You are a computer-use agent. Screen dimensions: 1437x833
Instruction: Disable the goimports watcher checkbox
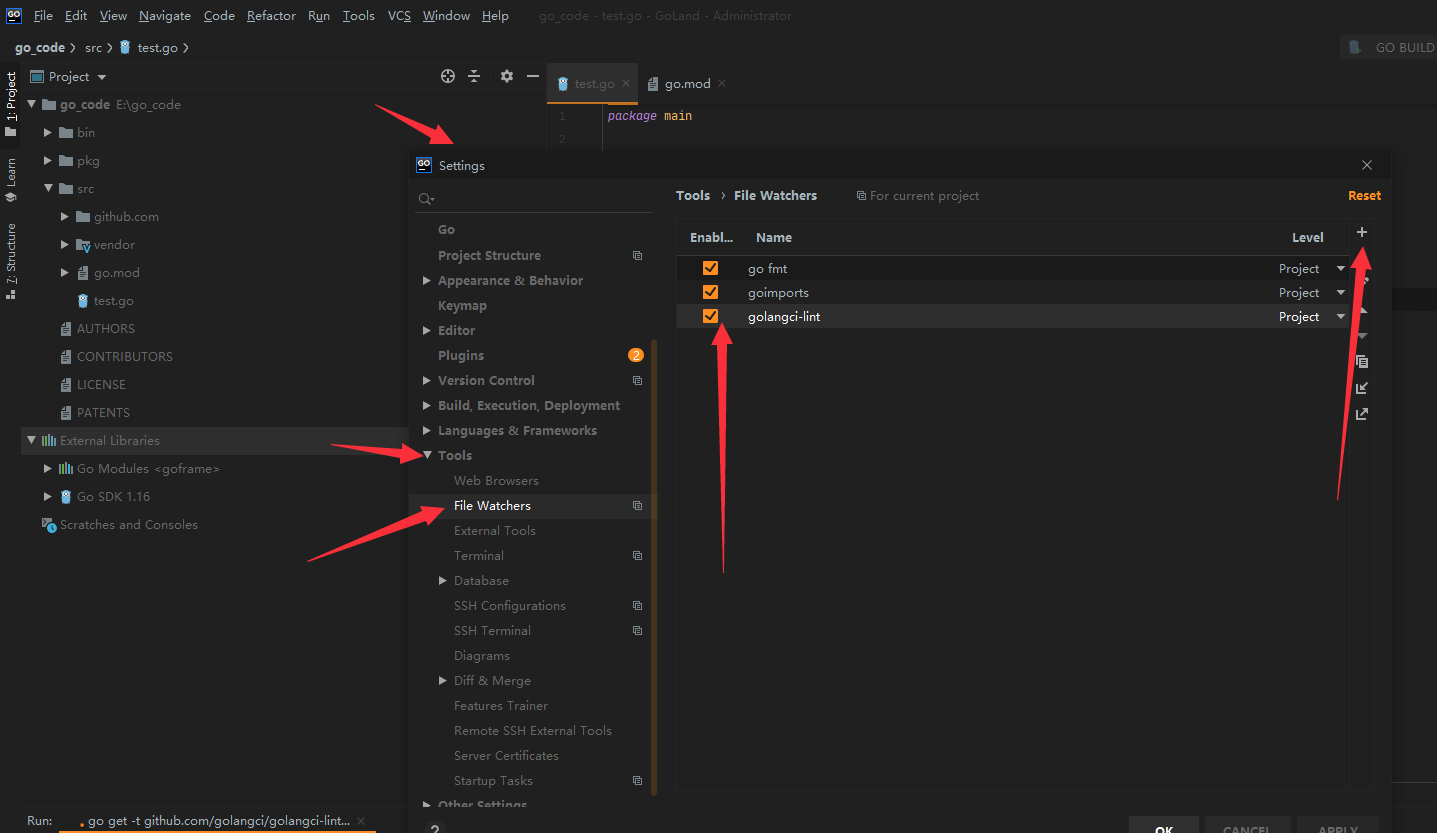[710, 292]
